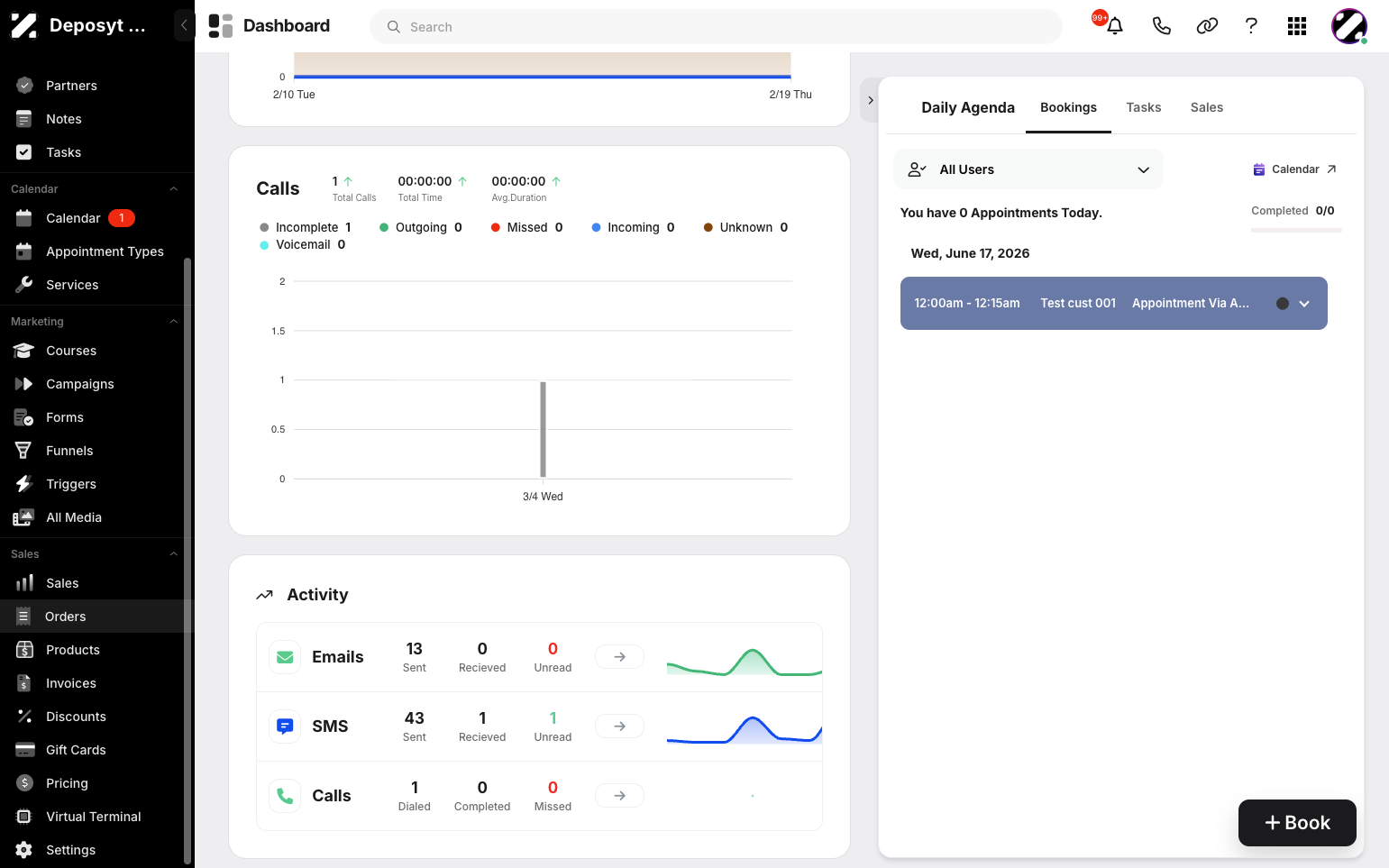Image resolution: width=1389 pixels, height=868 pixels.
Task: Open Campaigns in the sidebar
Action: pos(97,384)
